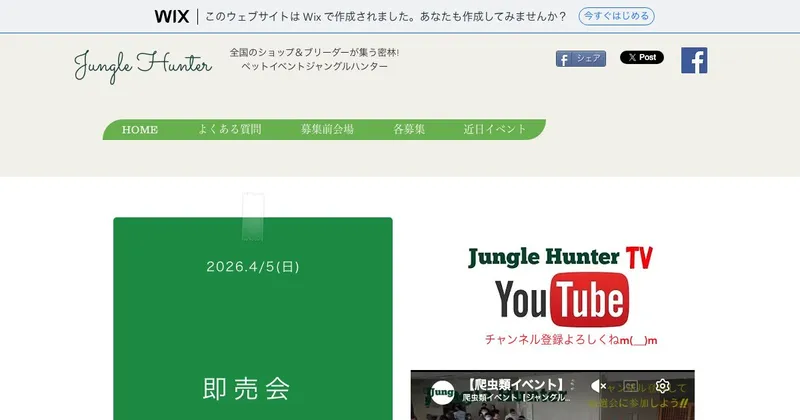The image size is (800, 420).
Task: Open the HOME menu item
Action: 140,130
